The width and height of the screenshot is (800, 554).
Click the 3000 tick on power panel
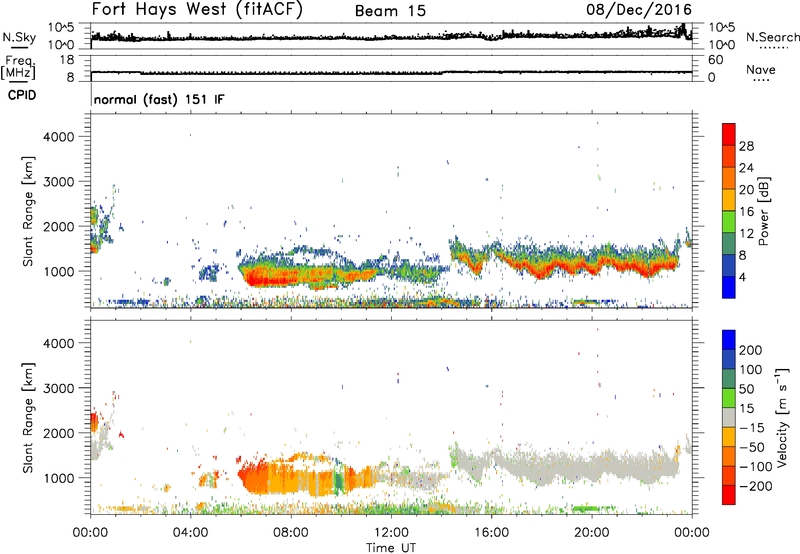pyautogui.click(x=59, y=182)
